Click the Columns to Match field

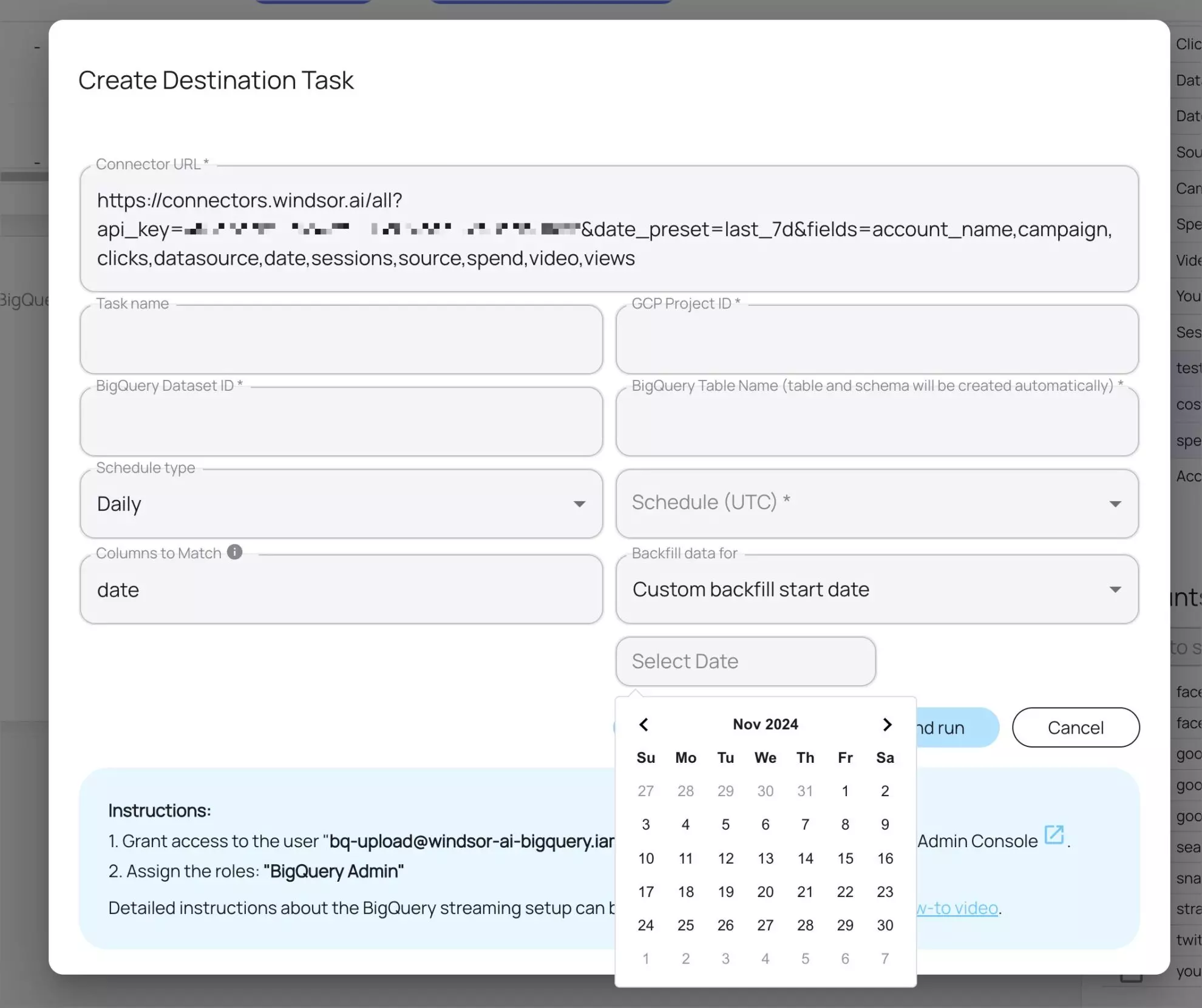(x=341, y=589)
